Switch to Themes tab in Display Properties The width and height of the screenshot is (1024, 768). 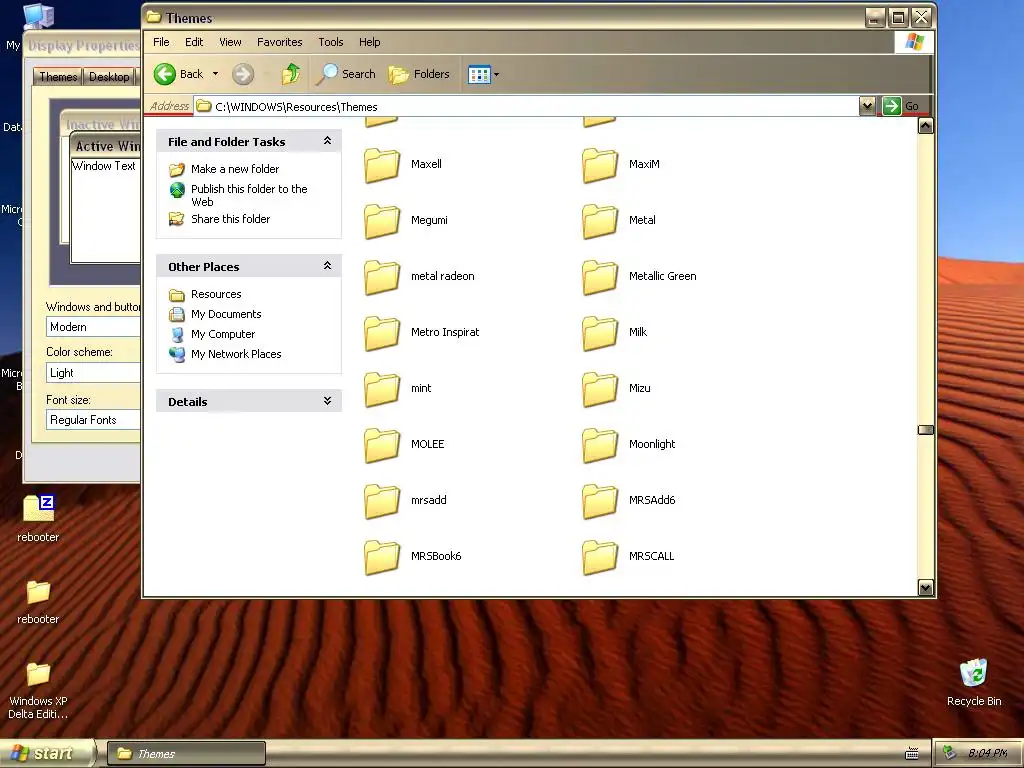coord(57,76)
